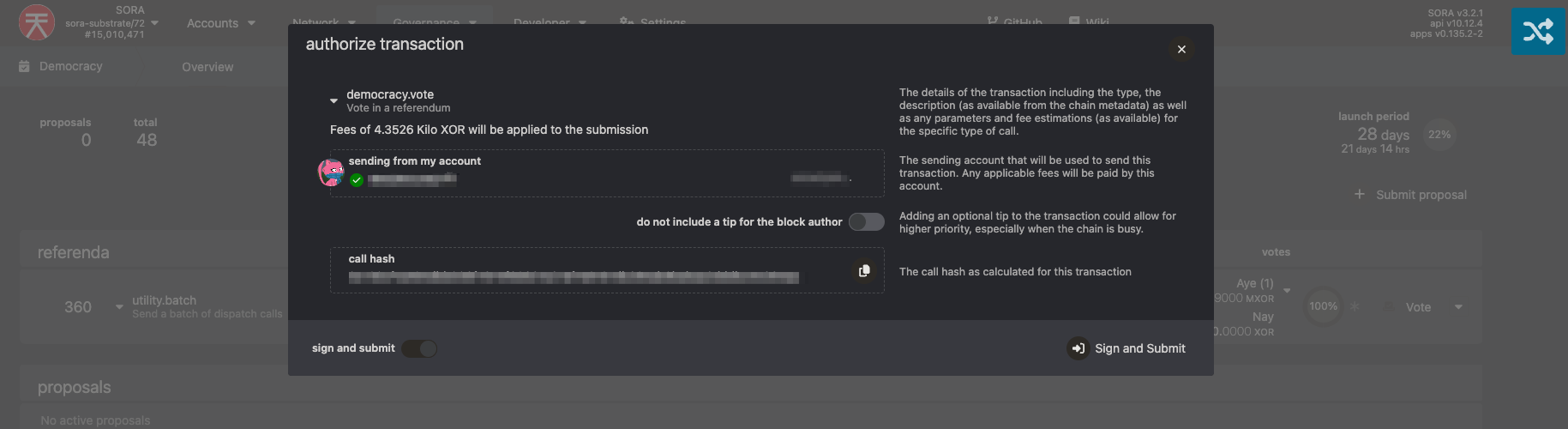
Task: Copy the call hash with copy icon
Action: click(x=864, y=271)
